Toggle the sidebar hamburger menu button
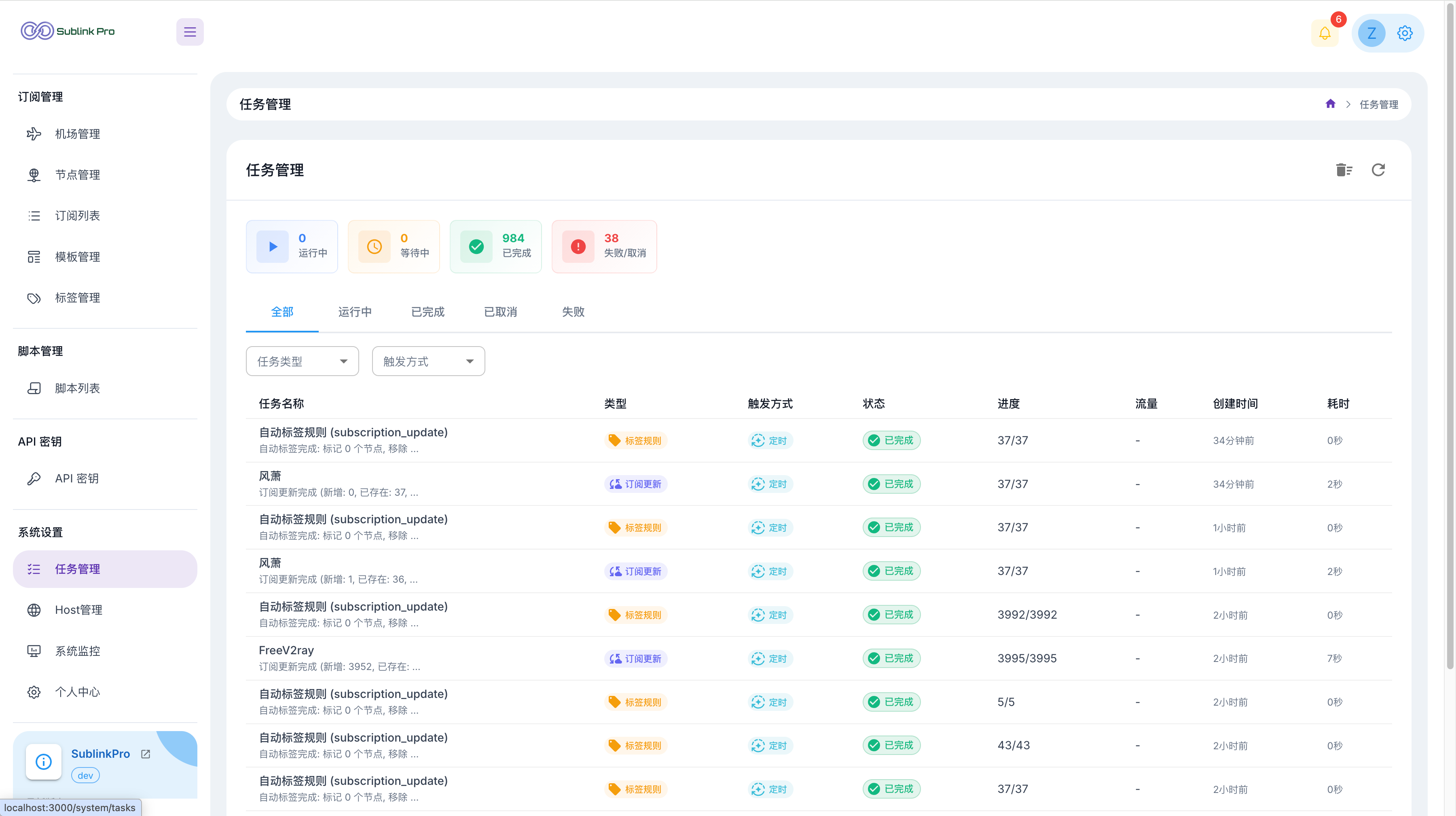Image resolution: width=1456 pixels, height=816 pixels. pyautogui.click(x=190, y=32)
